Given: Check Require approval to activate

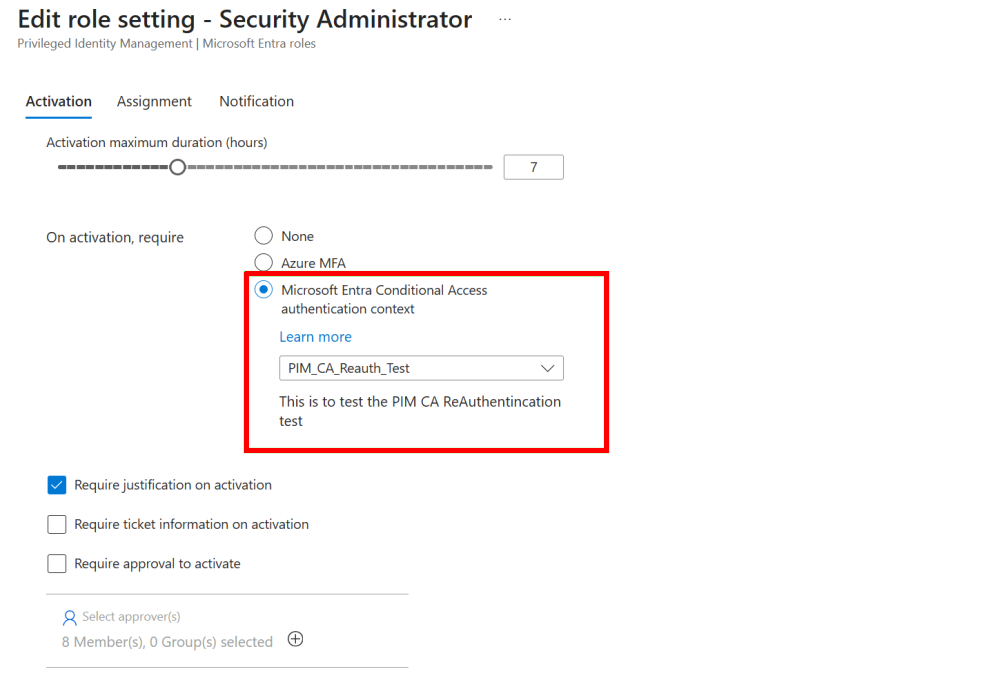Looking at the screenshot, I should click(57, 564).
